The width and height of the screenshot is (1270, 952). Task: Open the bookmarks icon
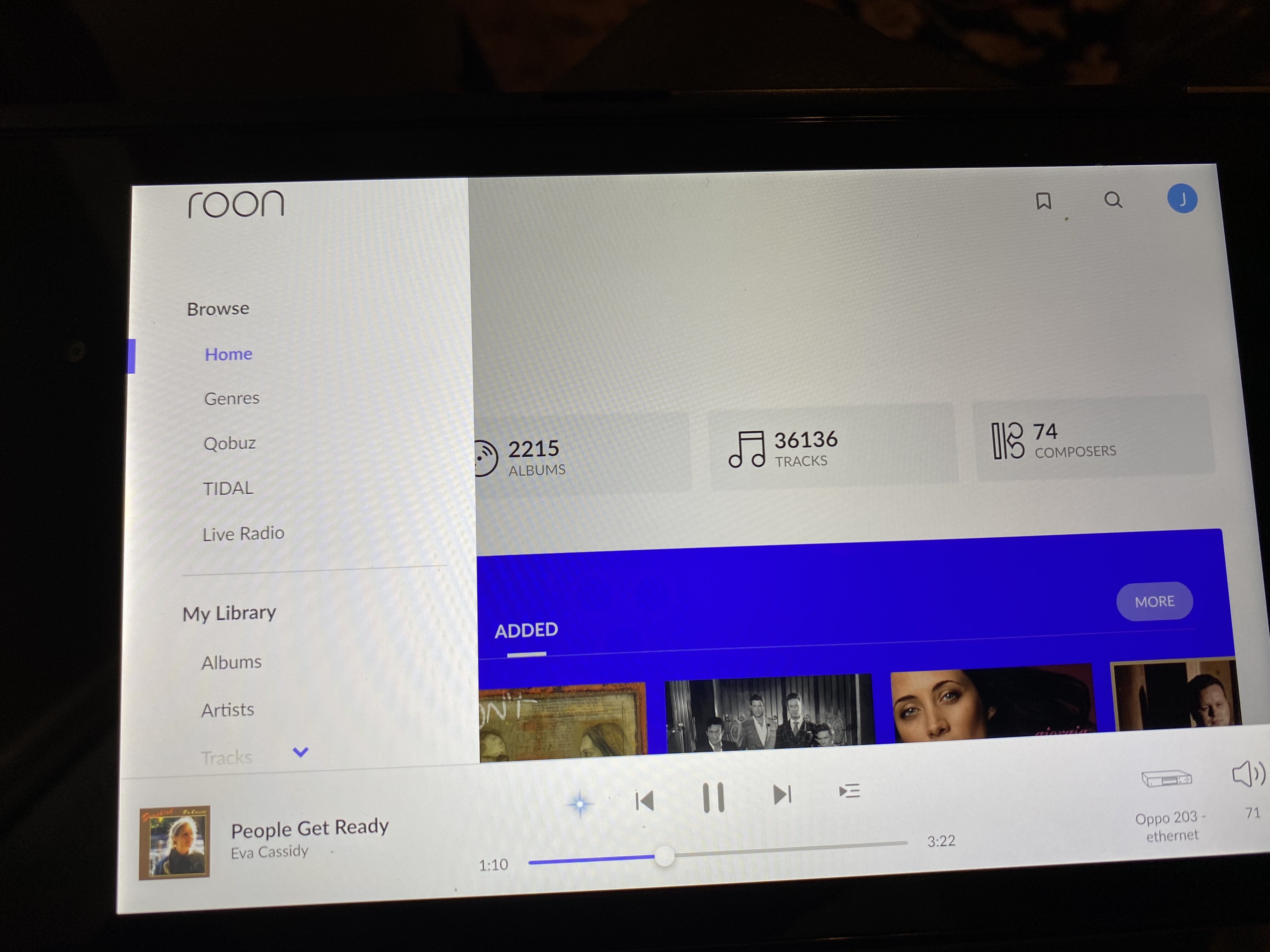click(1043, 201)
